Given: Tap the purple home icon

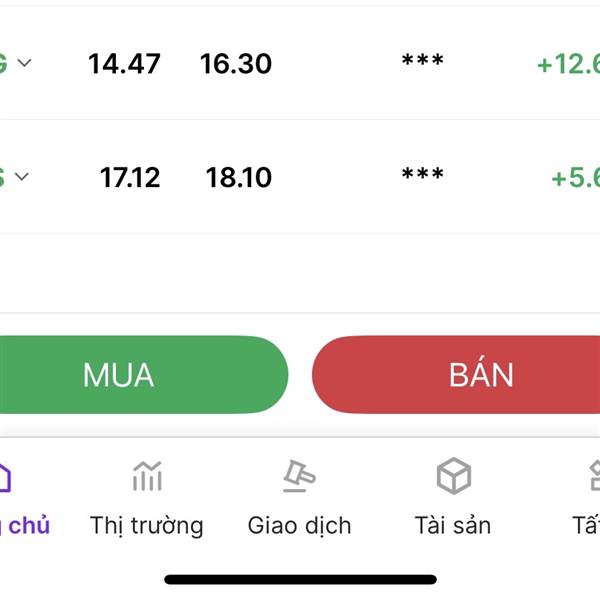Looking at the screenshot, I should 5,477.
